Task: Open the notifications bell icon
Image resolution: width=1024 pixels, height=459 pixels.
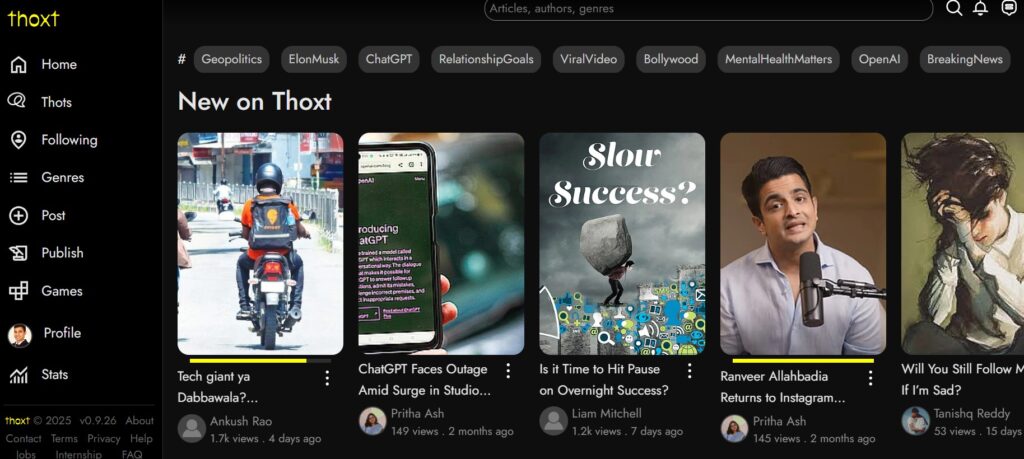Action: click(x=980, y=8)
